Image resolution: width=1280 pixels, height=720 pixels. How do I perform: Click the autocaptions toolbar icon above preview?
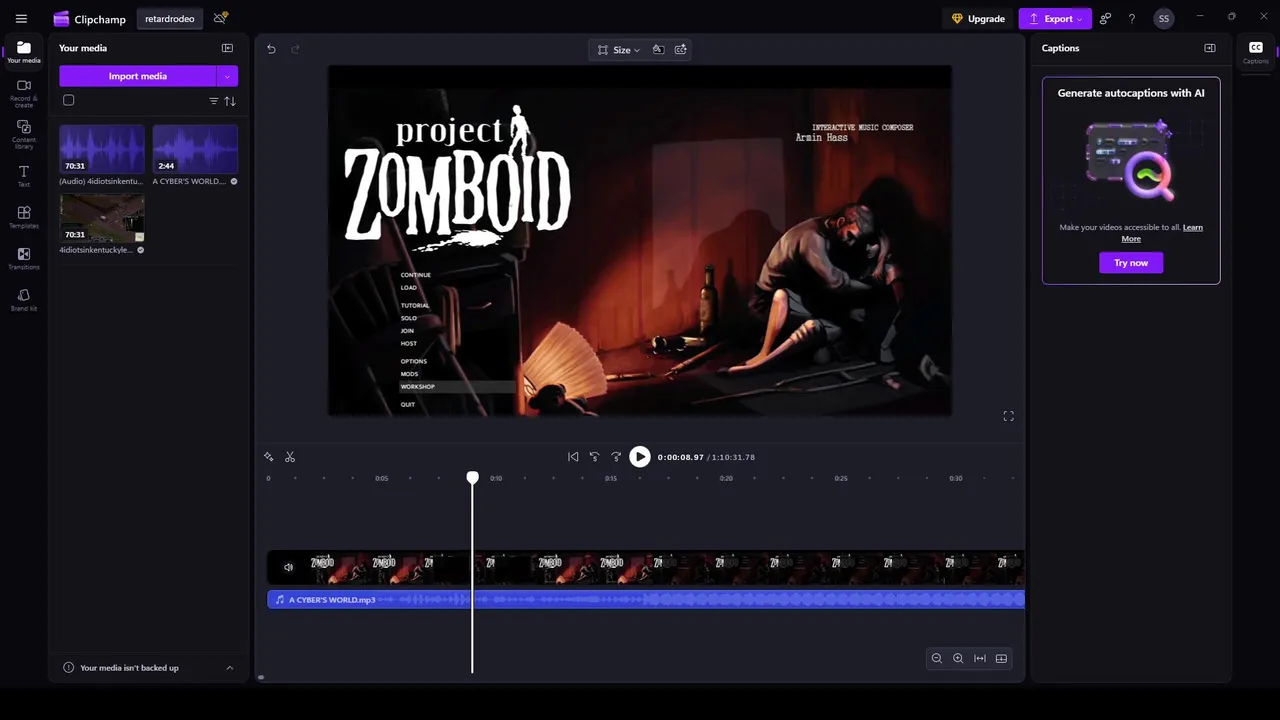tap(681, 49)
